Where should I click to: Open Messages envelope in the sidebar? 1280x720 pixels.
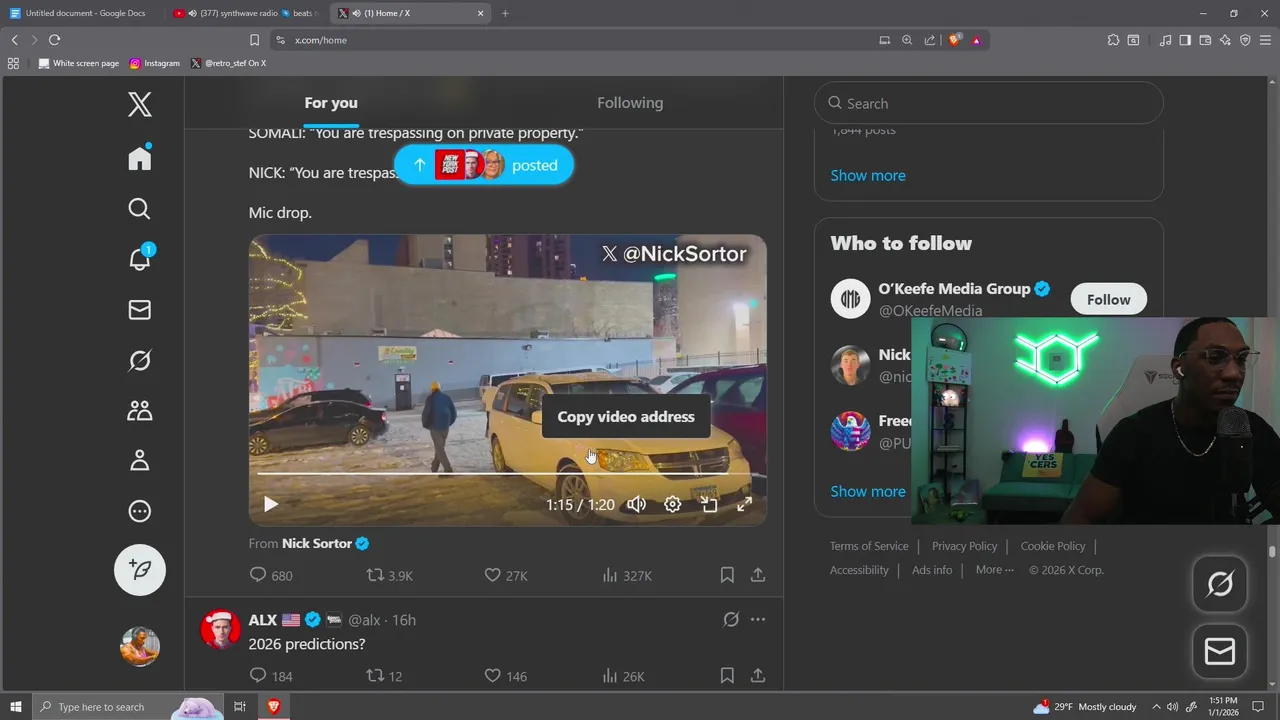[140, 310]
